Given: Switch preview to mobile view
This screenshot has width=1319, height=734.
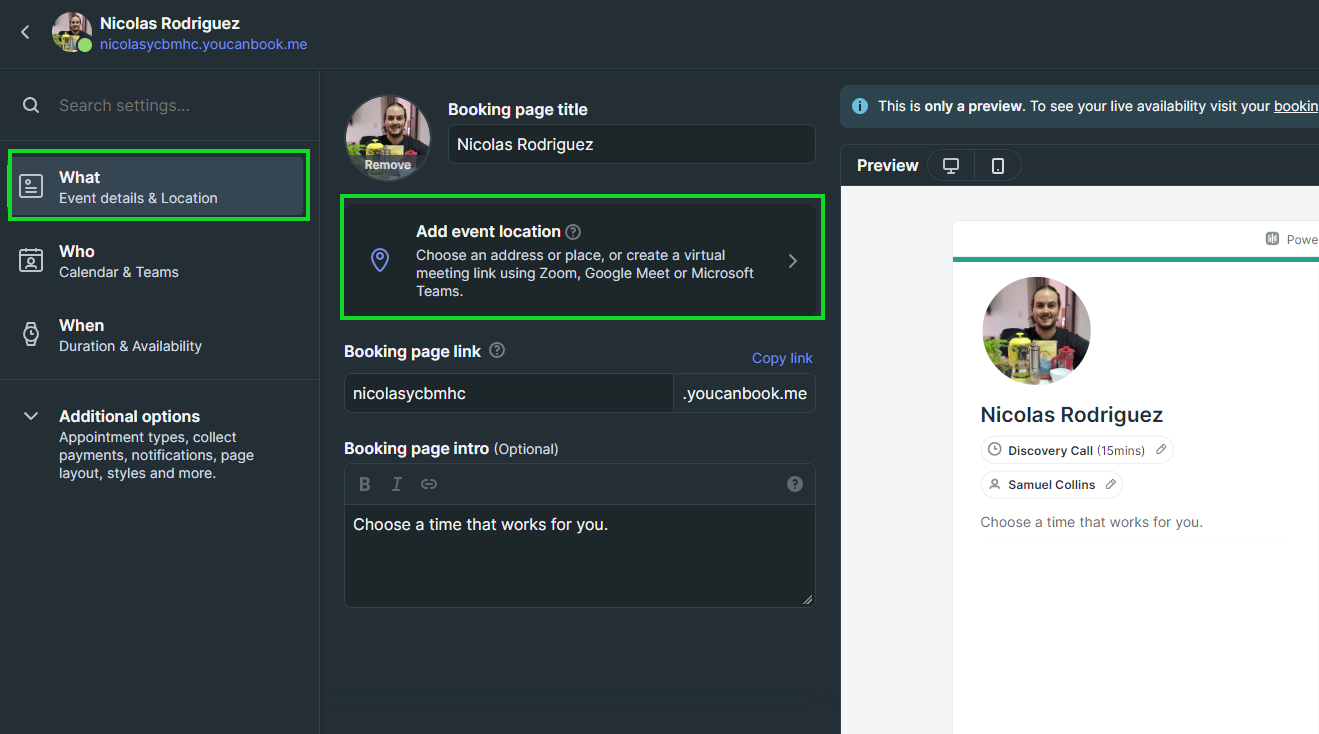Looking at the screenshot, I should pos(998,166).
